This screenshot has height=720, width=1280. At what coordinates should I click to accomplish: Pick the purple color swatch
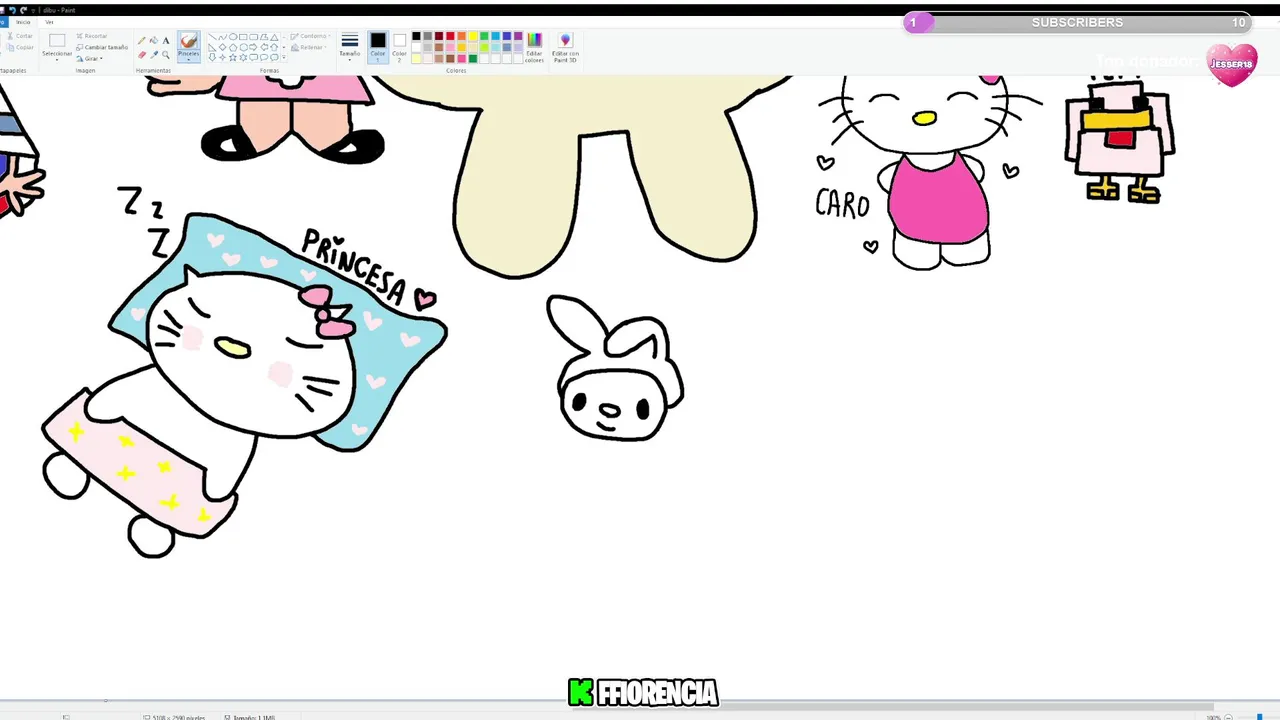pos(518,36)
